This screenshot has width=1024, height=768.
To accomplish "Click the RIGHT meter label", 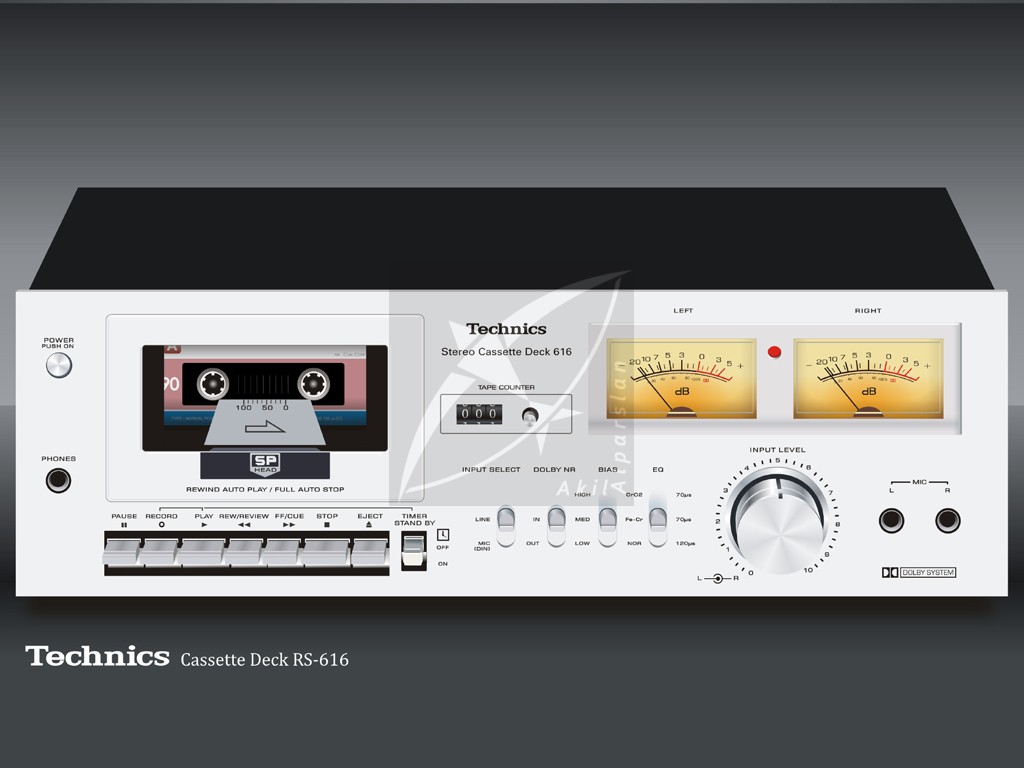I will 868,311.
